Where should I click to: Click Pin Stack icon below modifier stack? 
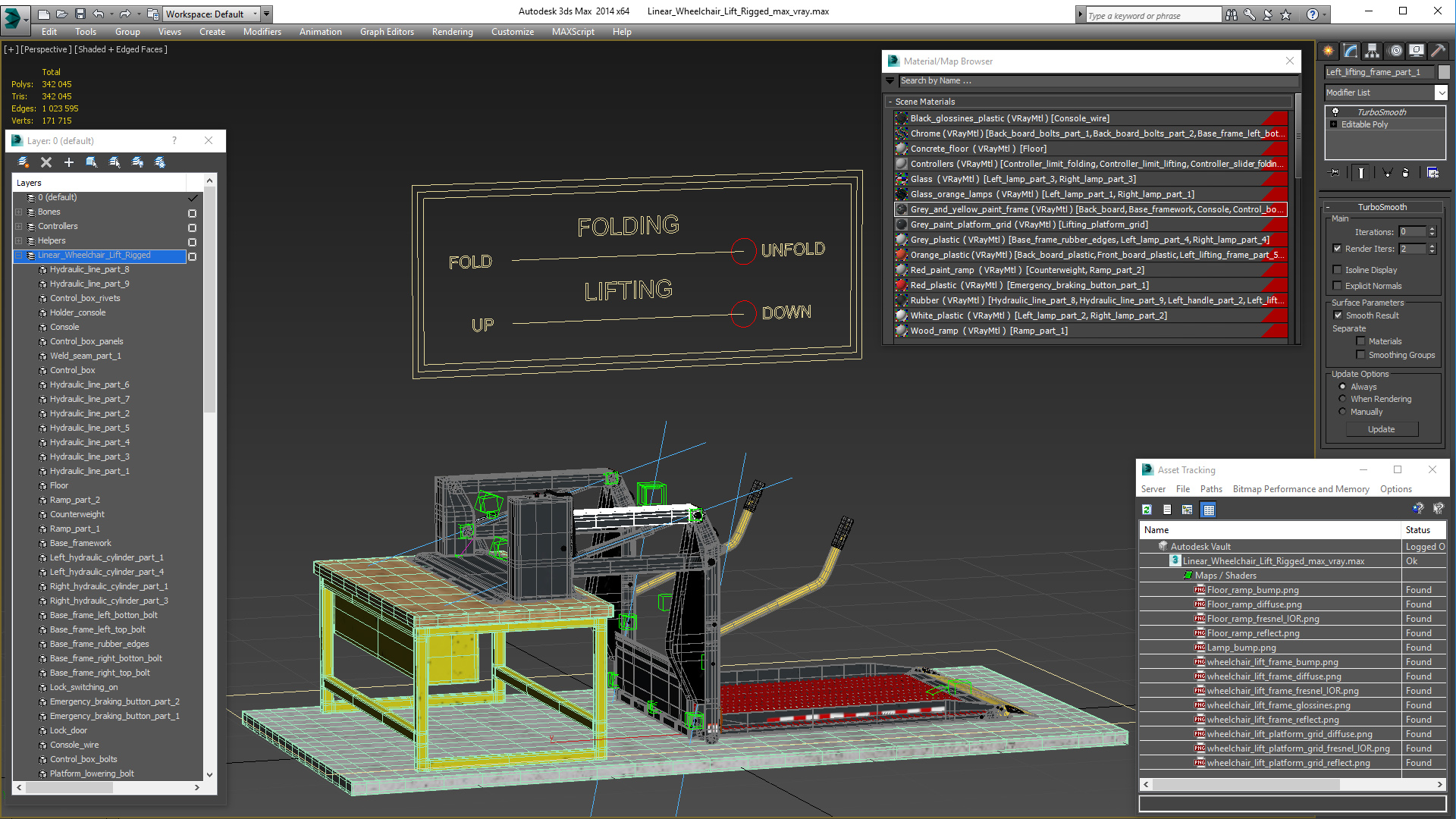1335,173
